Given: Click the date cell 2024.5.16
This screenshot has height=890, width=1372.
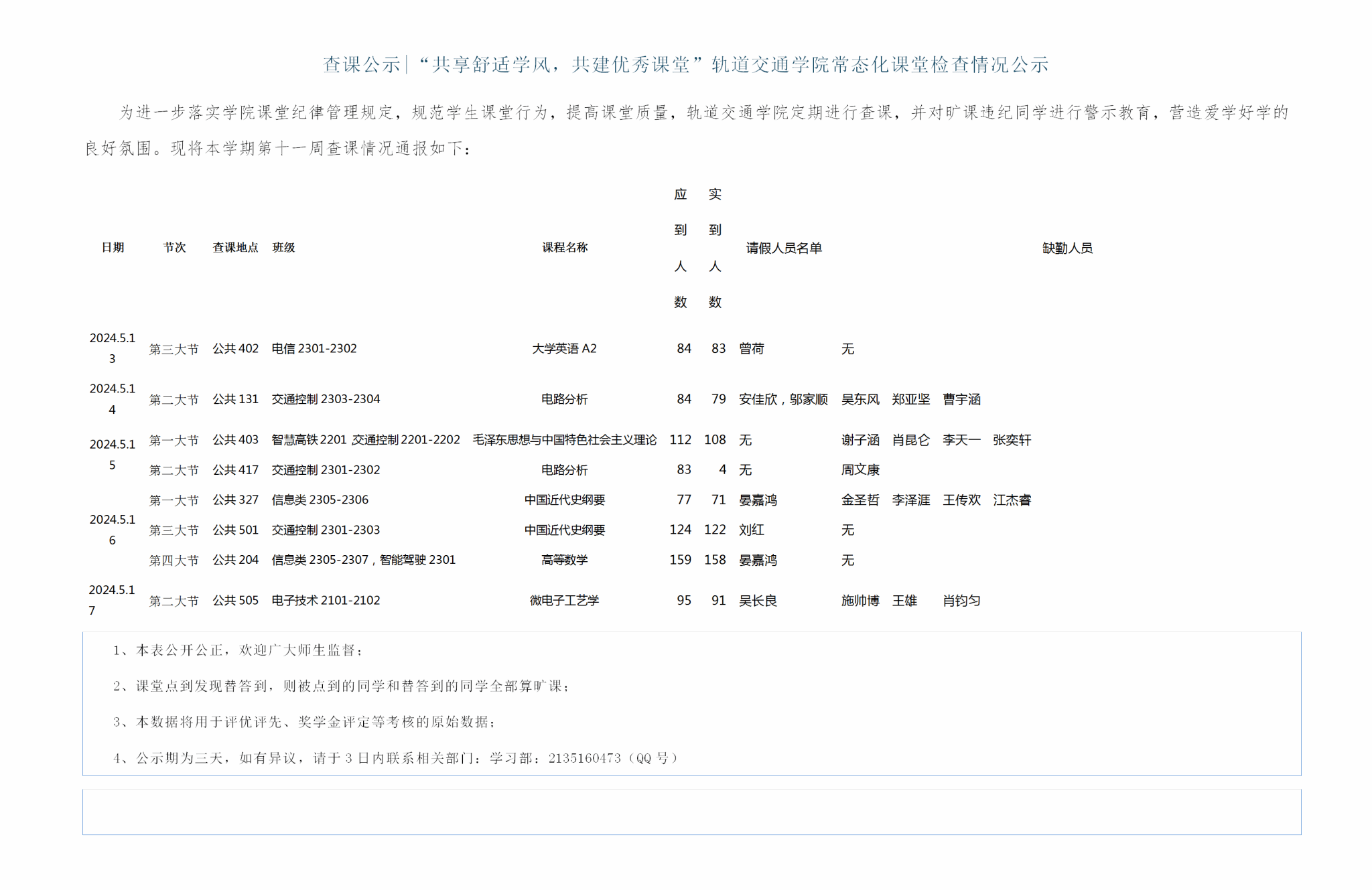Looking at the screenshot, I should [x=112, y=530].
